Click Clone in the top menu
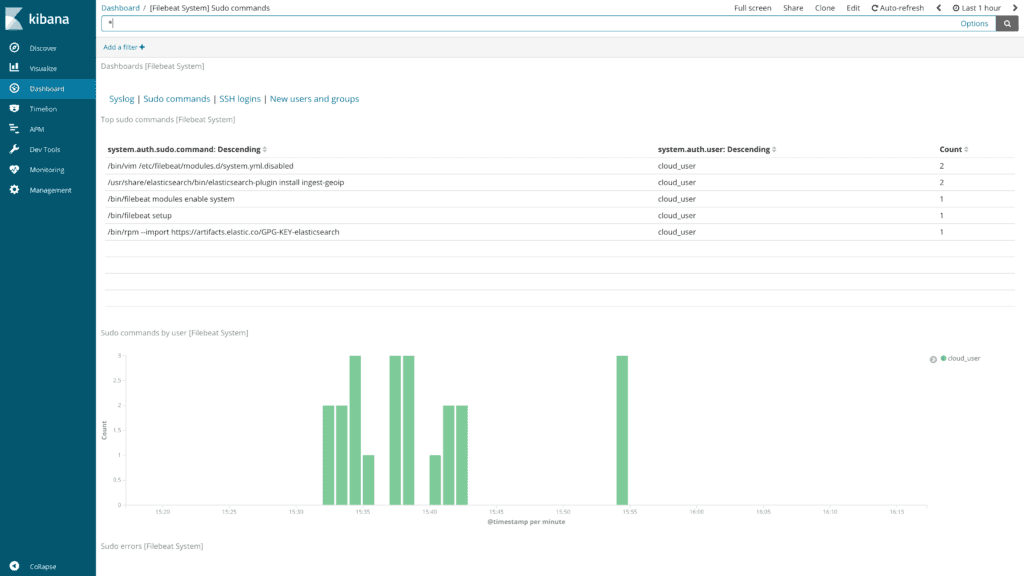 pos(825,8)
